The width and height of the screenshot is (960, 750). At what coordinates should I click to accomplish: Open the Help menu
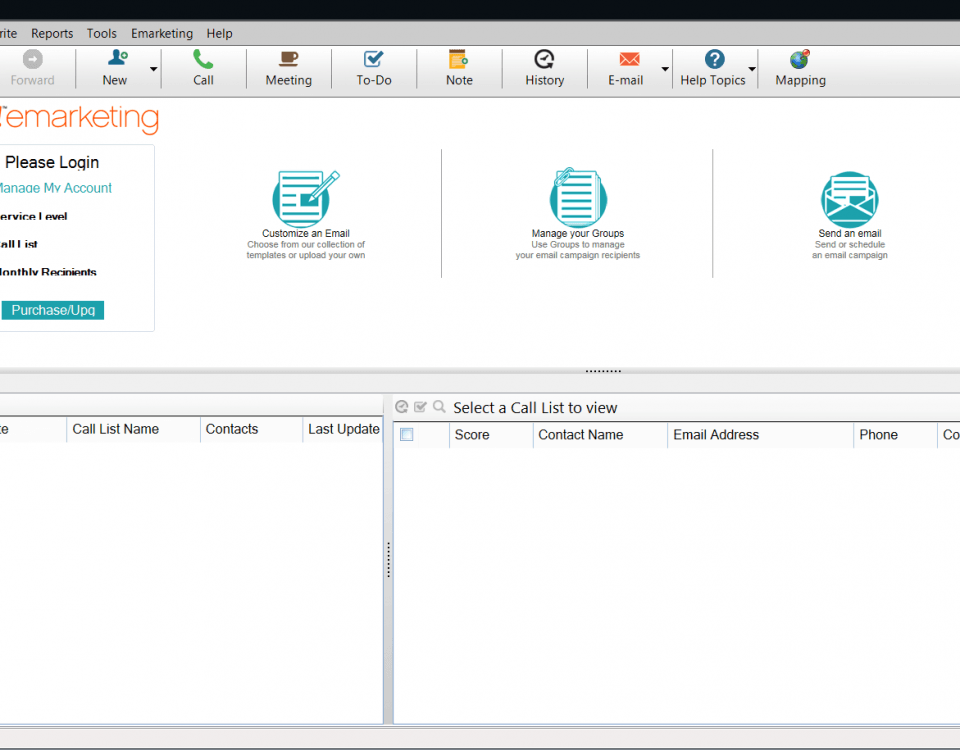click(x=219, y=34)
